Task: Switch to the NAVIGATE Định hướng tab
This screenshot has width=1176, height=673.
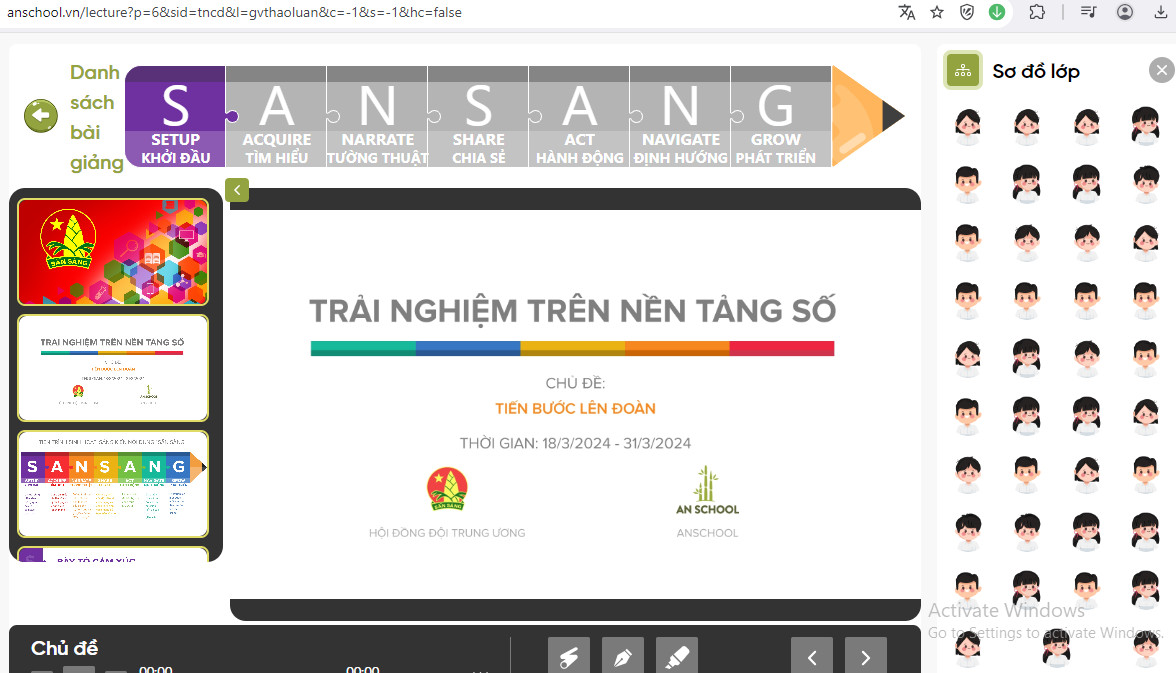Action: pyautogui.click(x=680, y=116)
